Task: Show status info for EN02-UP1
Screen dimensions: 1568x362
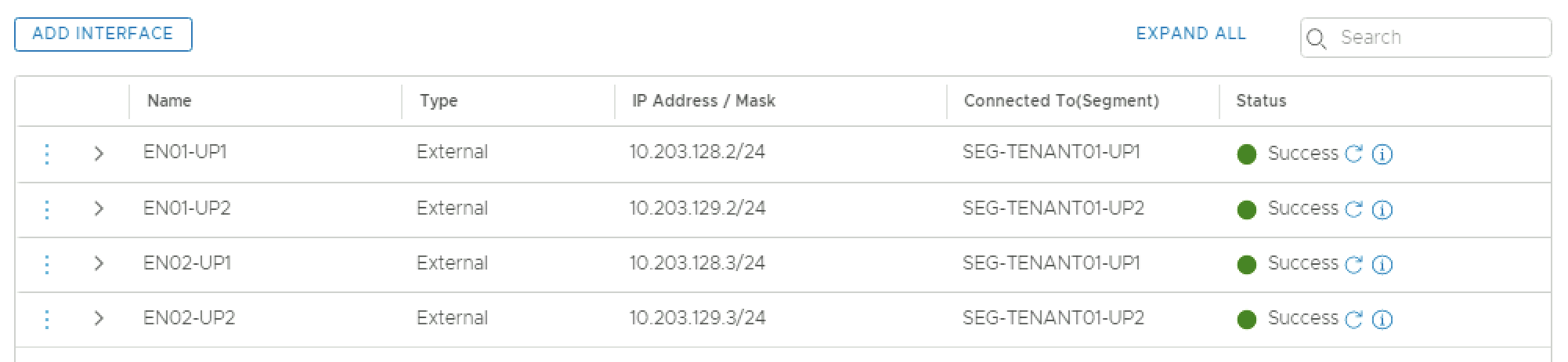Action: coord(1383,264)
